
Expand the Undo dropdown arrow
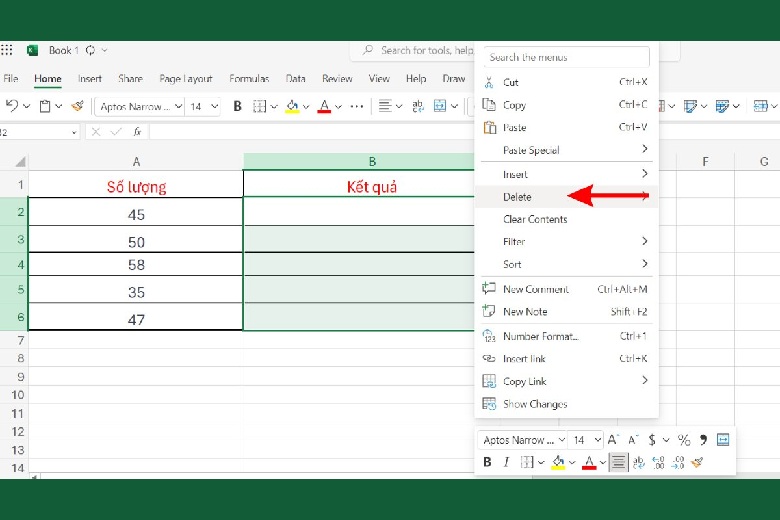pos(27,106)
